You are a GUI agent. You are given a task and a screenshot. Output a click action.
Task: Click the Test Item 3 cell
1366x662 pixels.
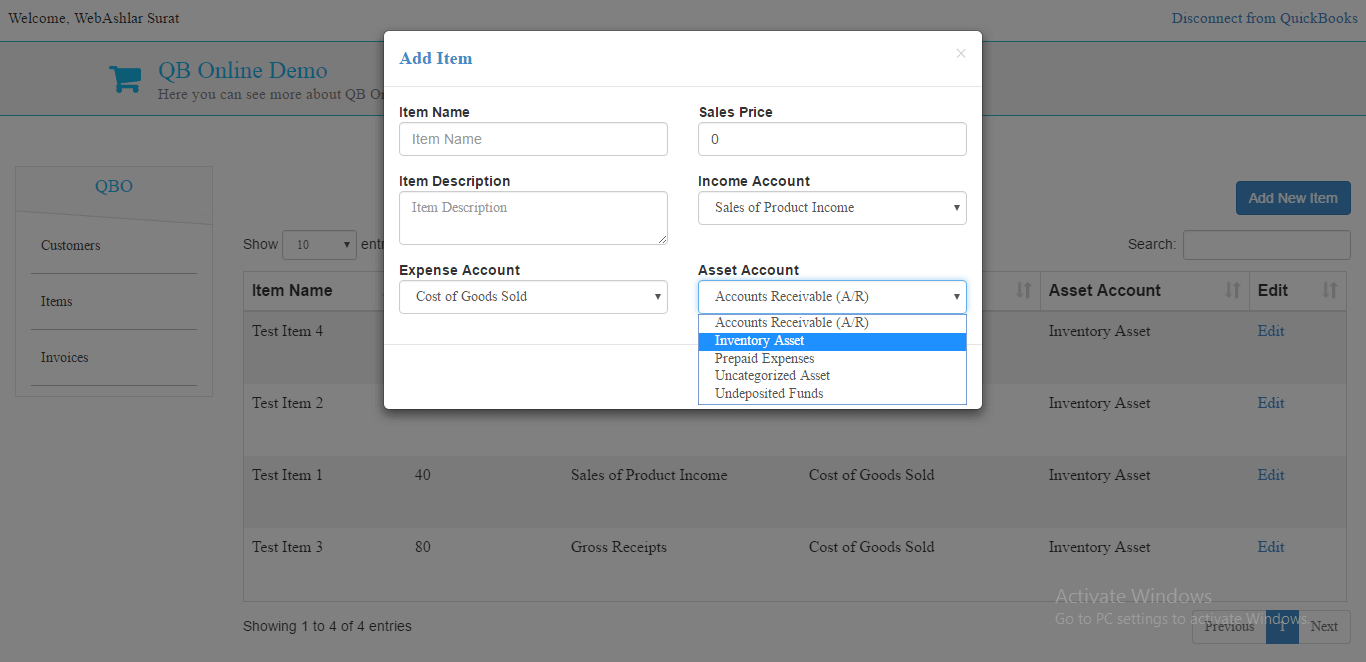point(288,547)
